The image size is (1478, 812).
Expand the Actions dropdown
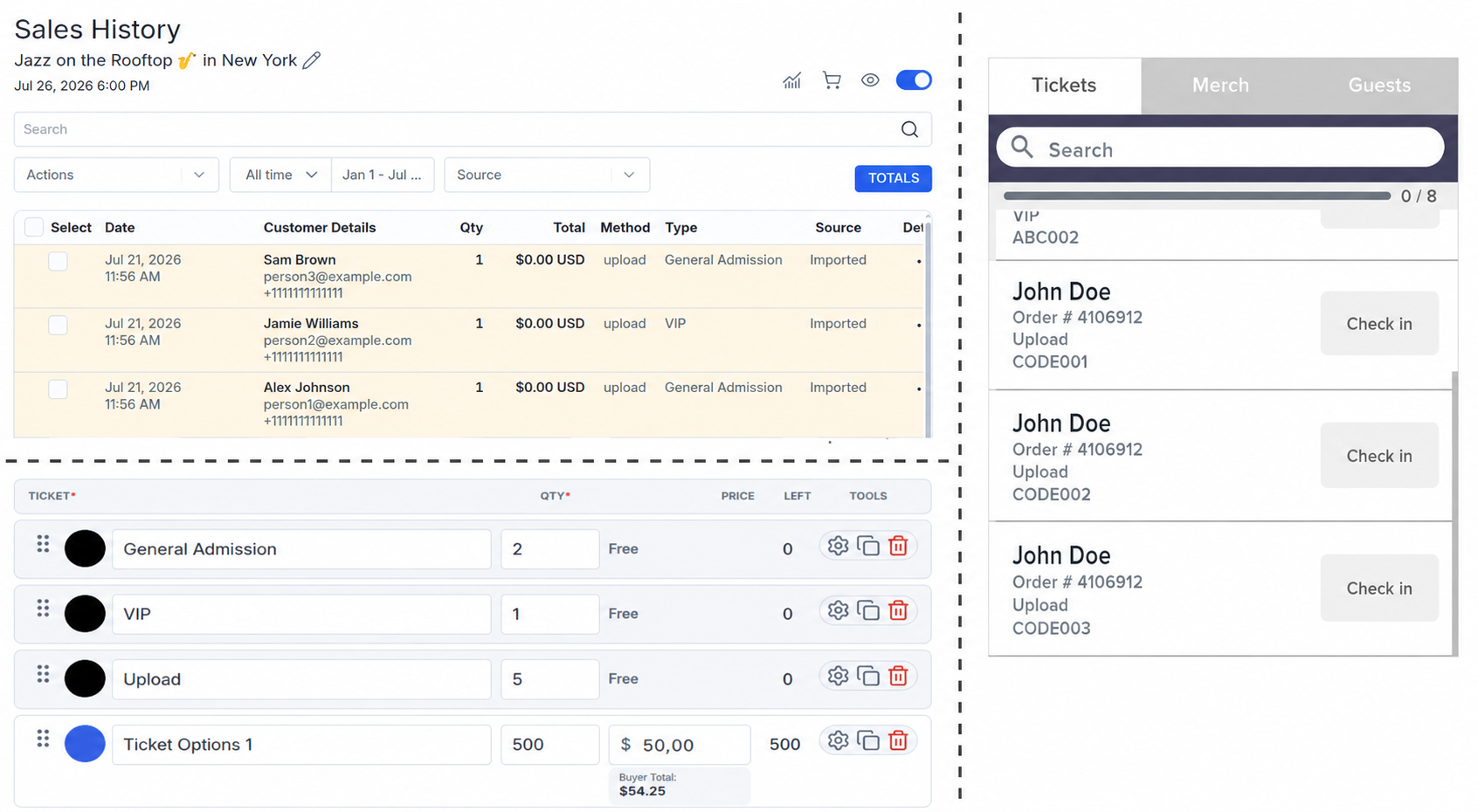(x=115, y=175)
